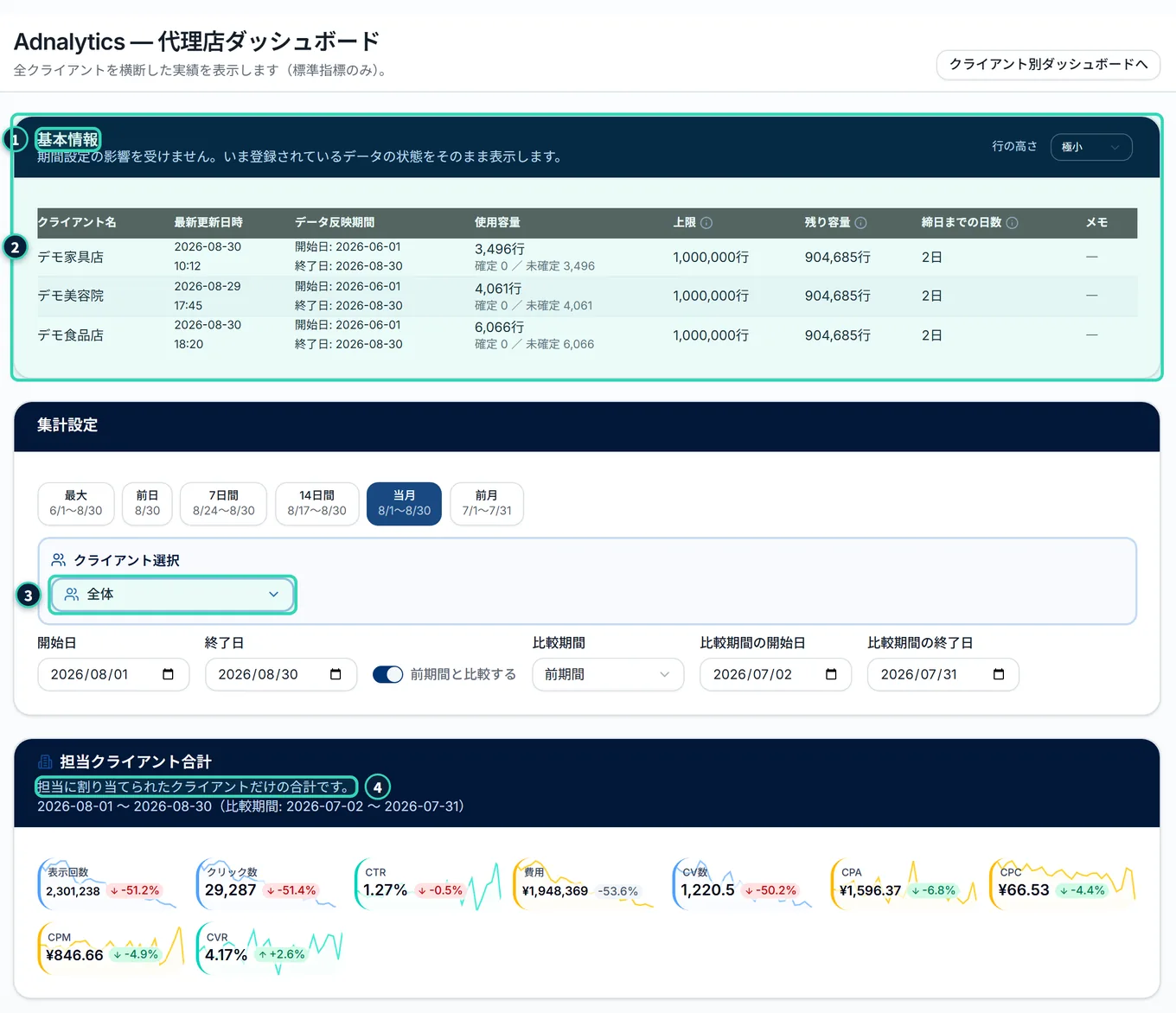1176x1013 pixels.
Task: Click the info icon beside 締日までの日数 header
Action: [x=1012, y=223]
